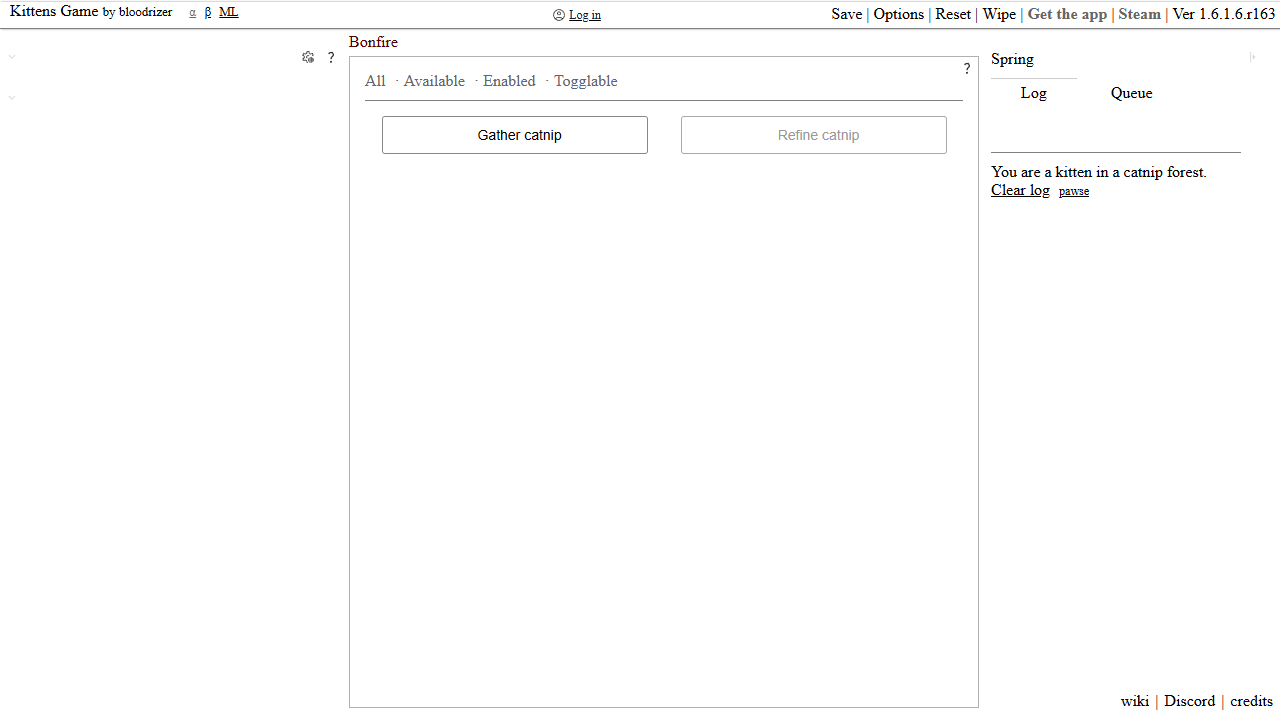Viewport: 1280px width, 720px height.
Task: Open the resource panel gear settings
Action: pos(308,58)
